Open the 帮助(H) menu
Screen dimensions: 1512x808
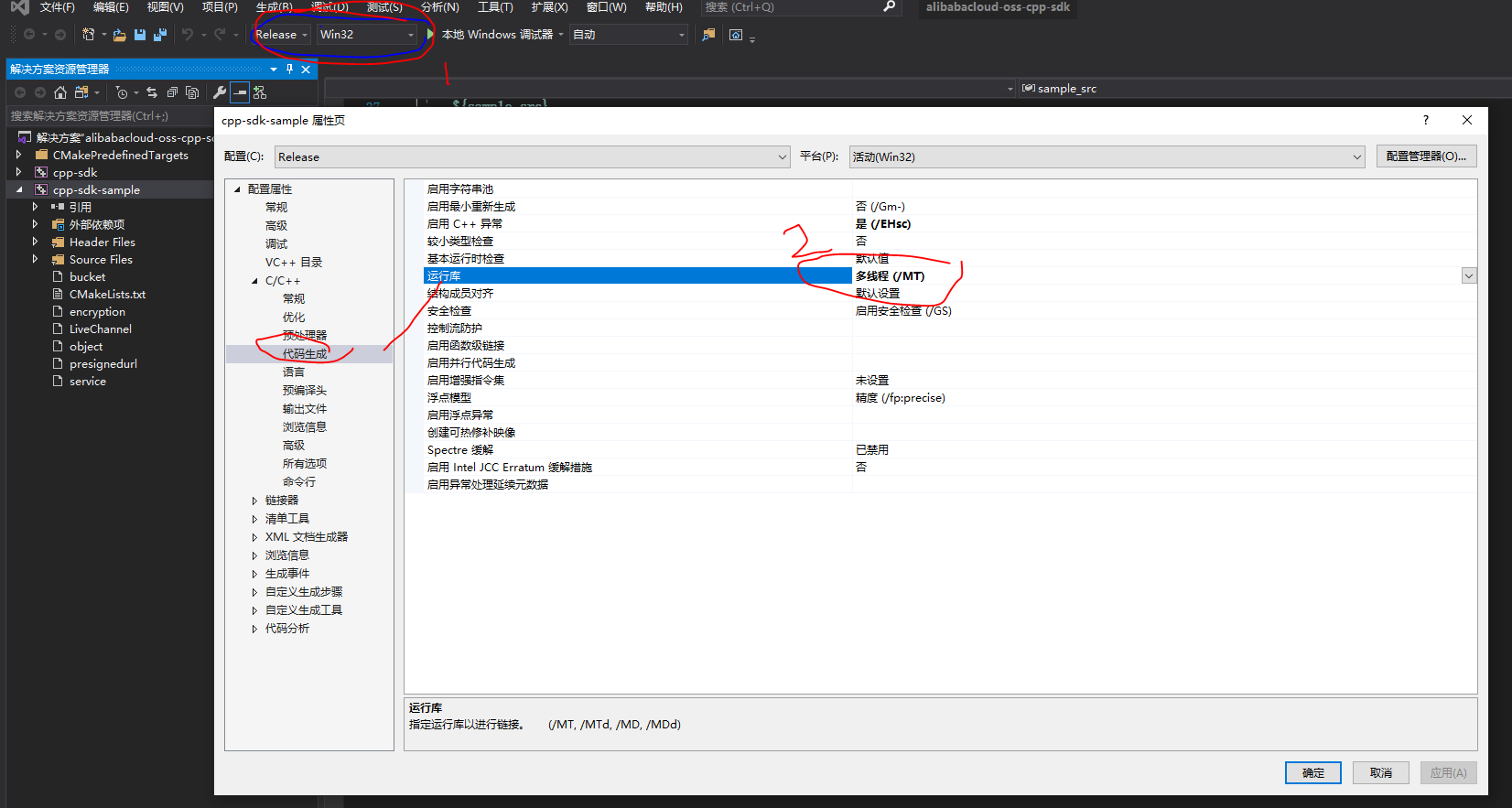pyautogui.click(x=664, y=7)
